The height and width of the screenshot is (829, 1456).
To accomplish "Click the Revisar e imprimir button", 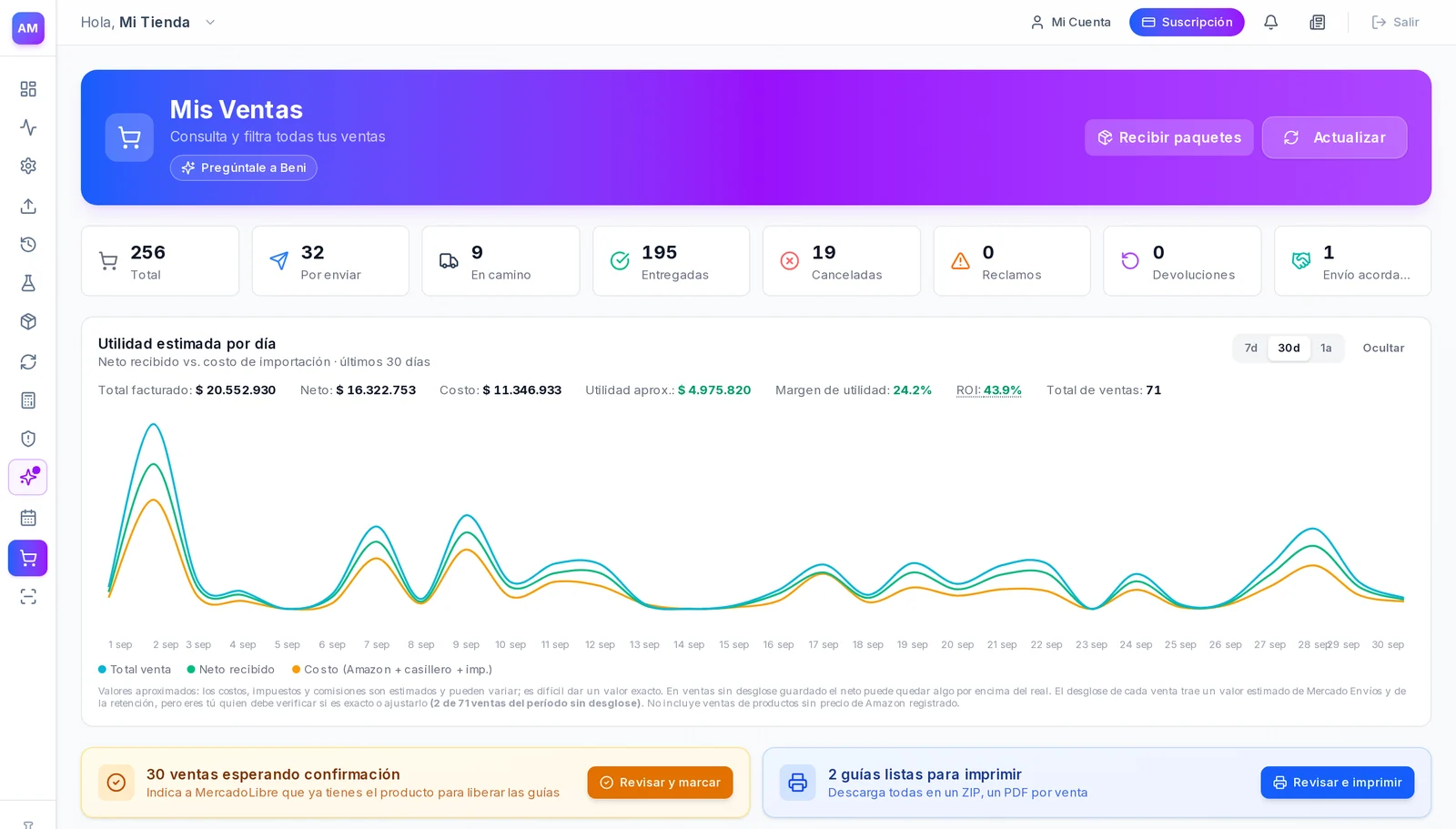I will 1337,783.
